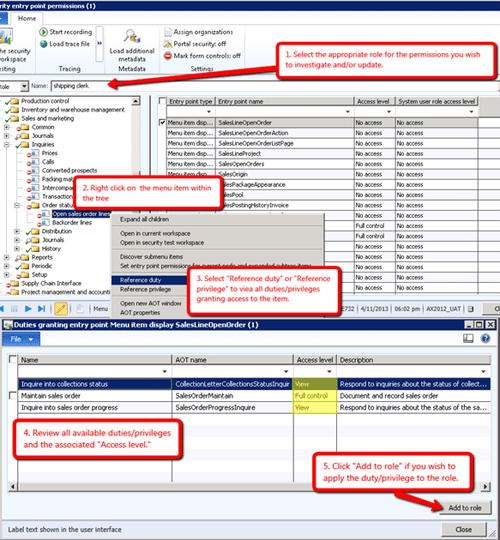The image size is (500, 540).
Task: Open the File menu dropdown
Action: coord(21,339)
